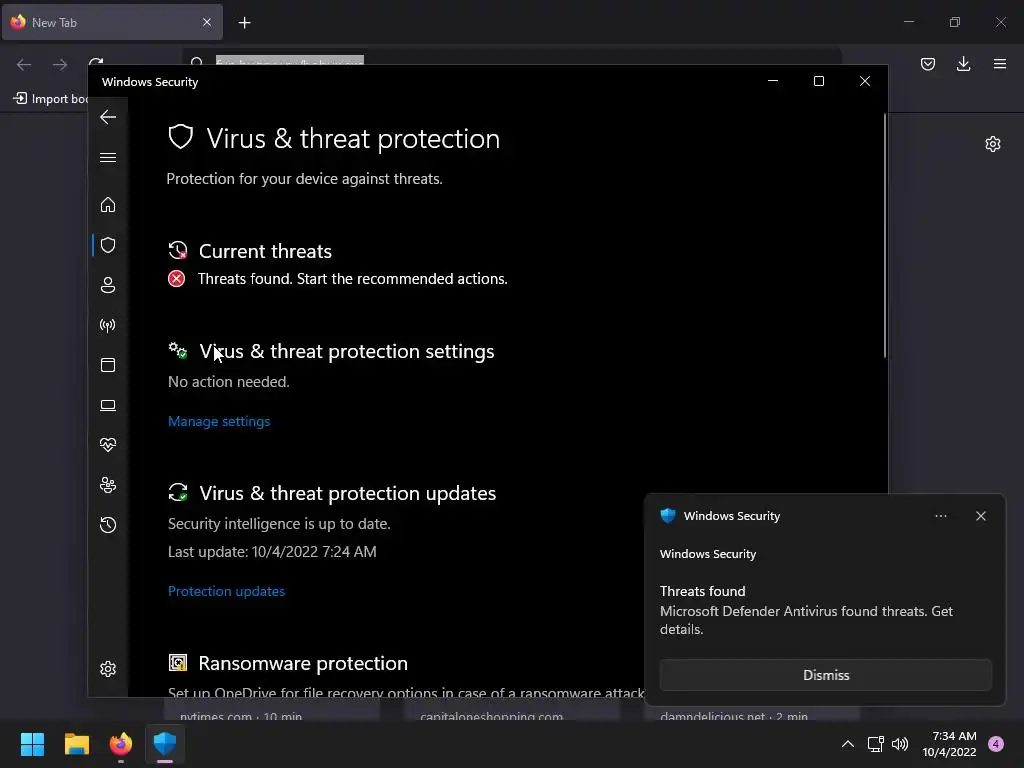Open Device security laptop icon in sidebar

point(108,406)
